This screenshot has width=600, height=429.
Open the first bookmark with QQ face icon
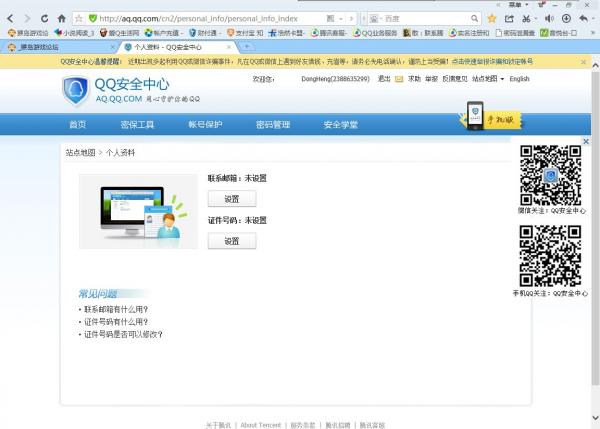(x=28, y=33)
